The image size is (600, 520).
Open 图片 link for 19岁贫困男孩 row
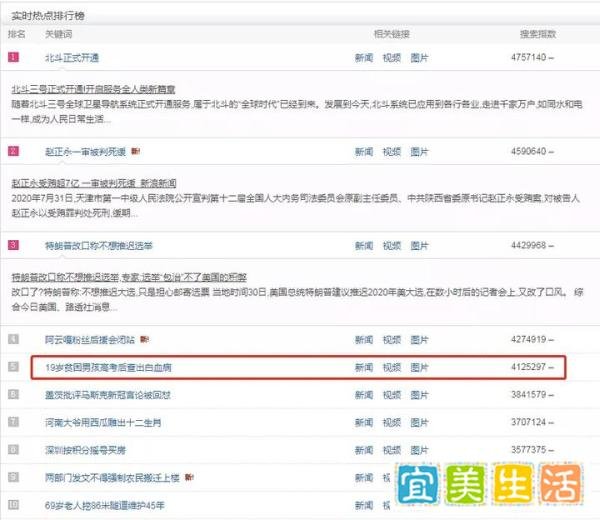(419, 368)
